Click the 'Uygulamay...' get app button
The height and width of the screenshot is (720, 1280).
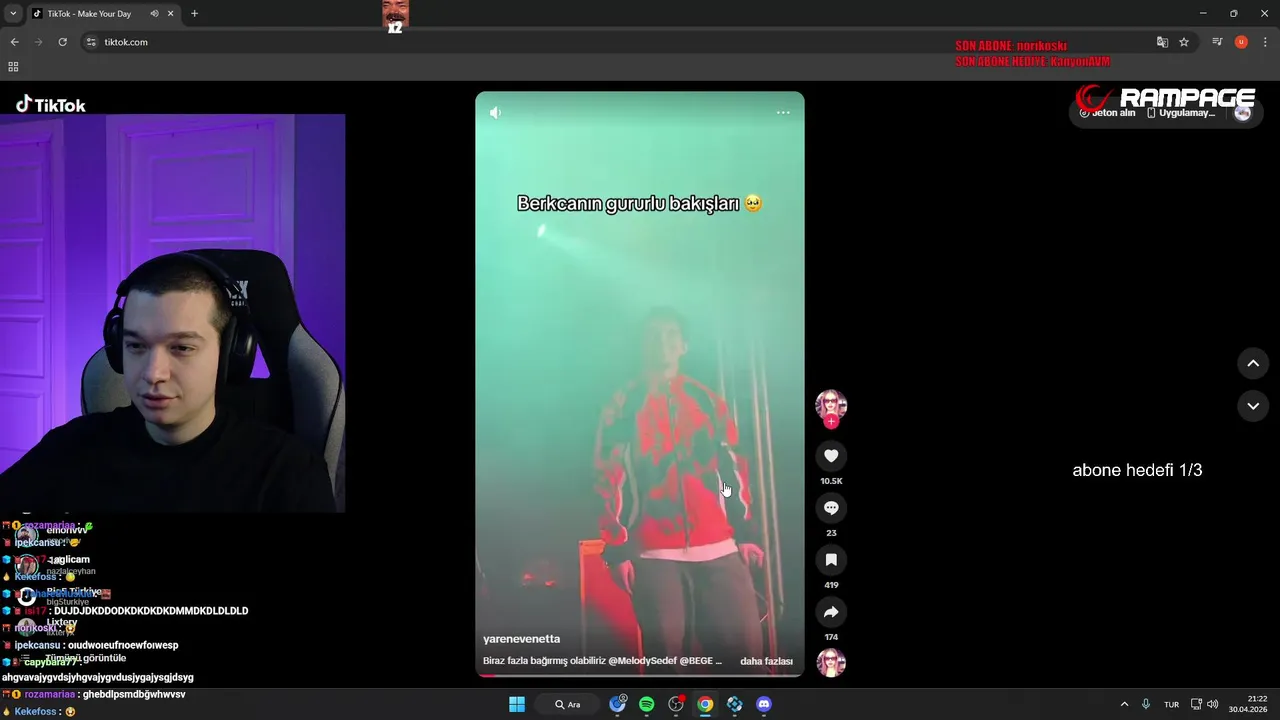[1180, 113]
